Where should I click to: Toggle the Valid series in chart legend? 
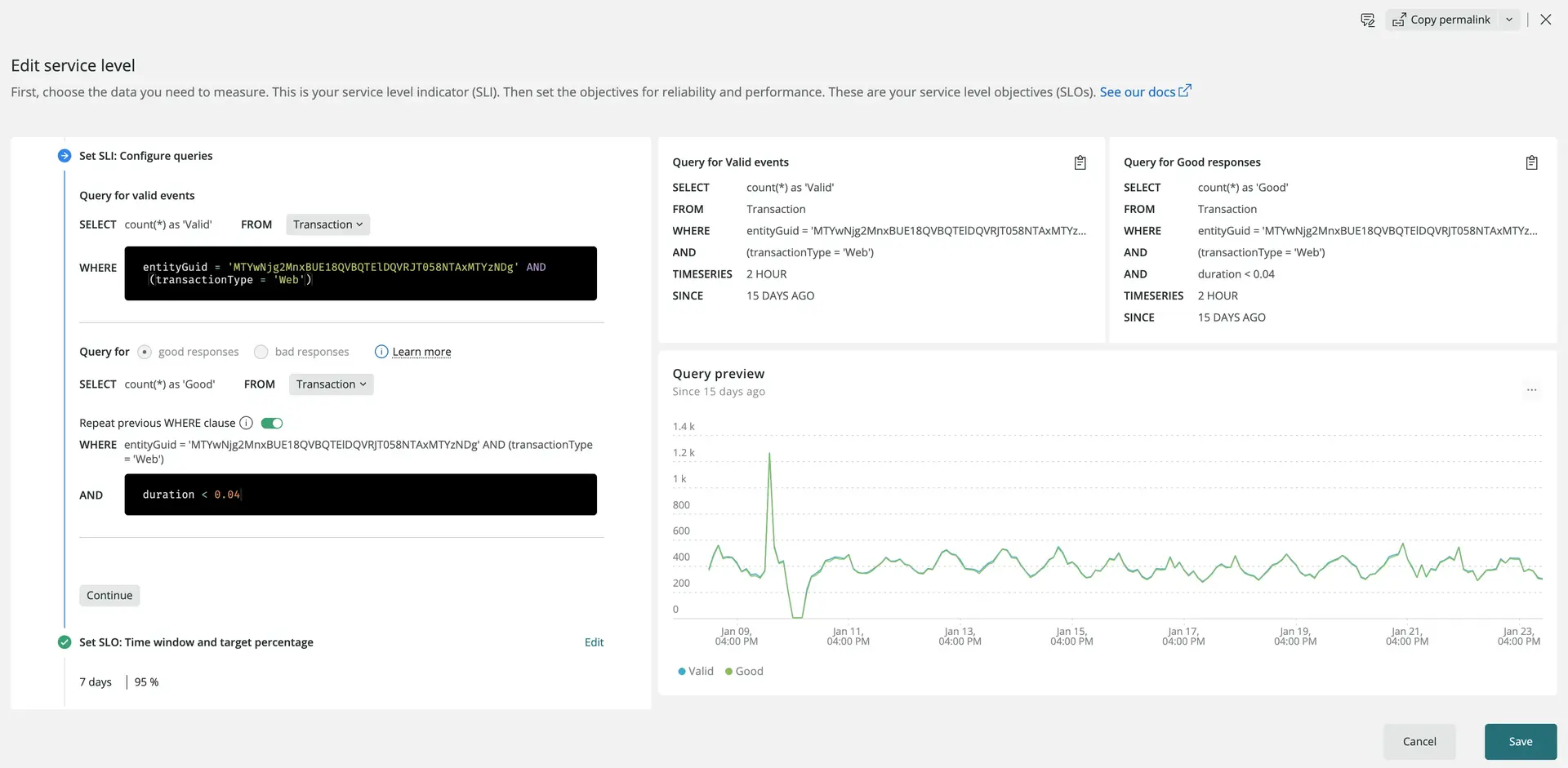pos(696,671)
